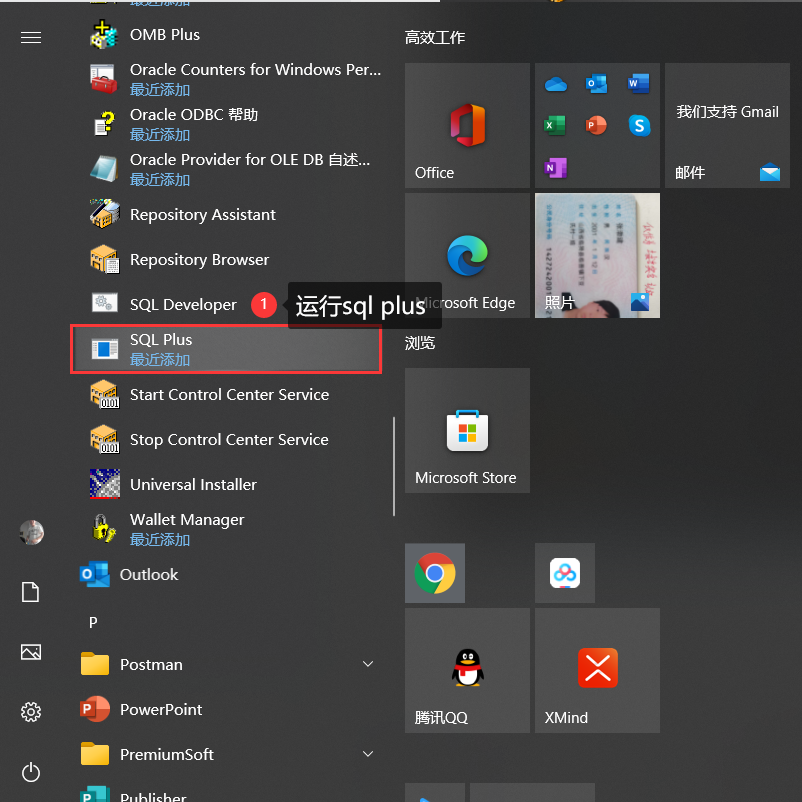The image size is (802, 802).
Task: Open OneDrive in the Office tile group
Action: coord(555,84)
